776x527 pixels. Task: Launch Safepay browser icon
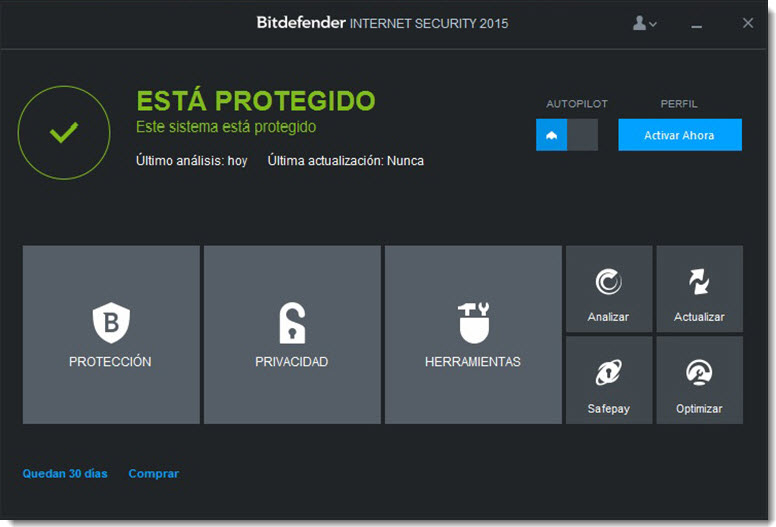(608, 373)
